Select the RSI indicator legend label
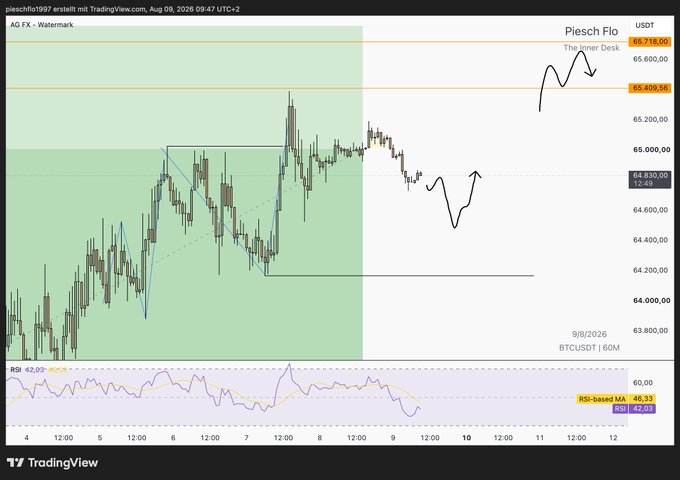This screenshot has width=680, height=480. click(x=16, y=370)
